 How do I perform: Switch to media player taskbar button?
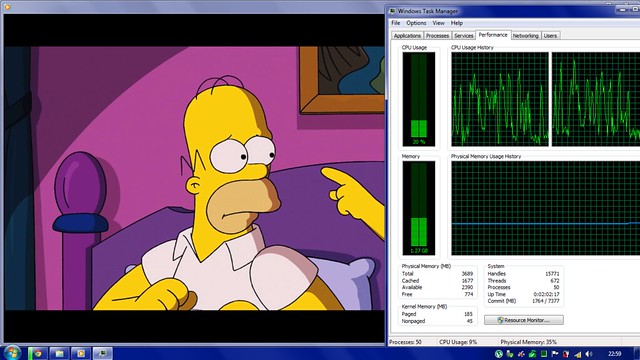click(81, 353)
